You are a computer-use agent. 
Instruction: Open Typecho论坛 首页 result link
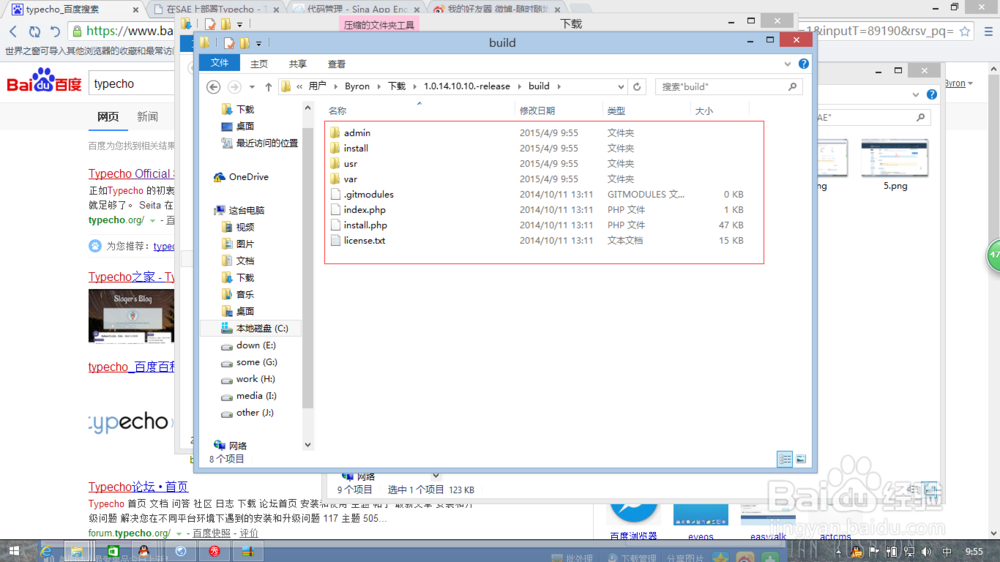(138, 487)
